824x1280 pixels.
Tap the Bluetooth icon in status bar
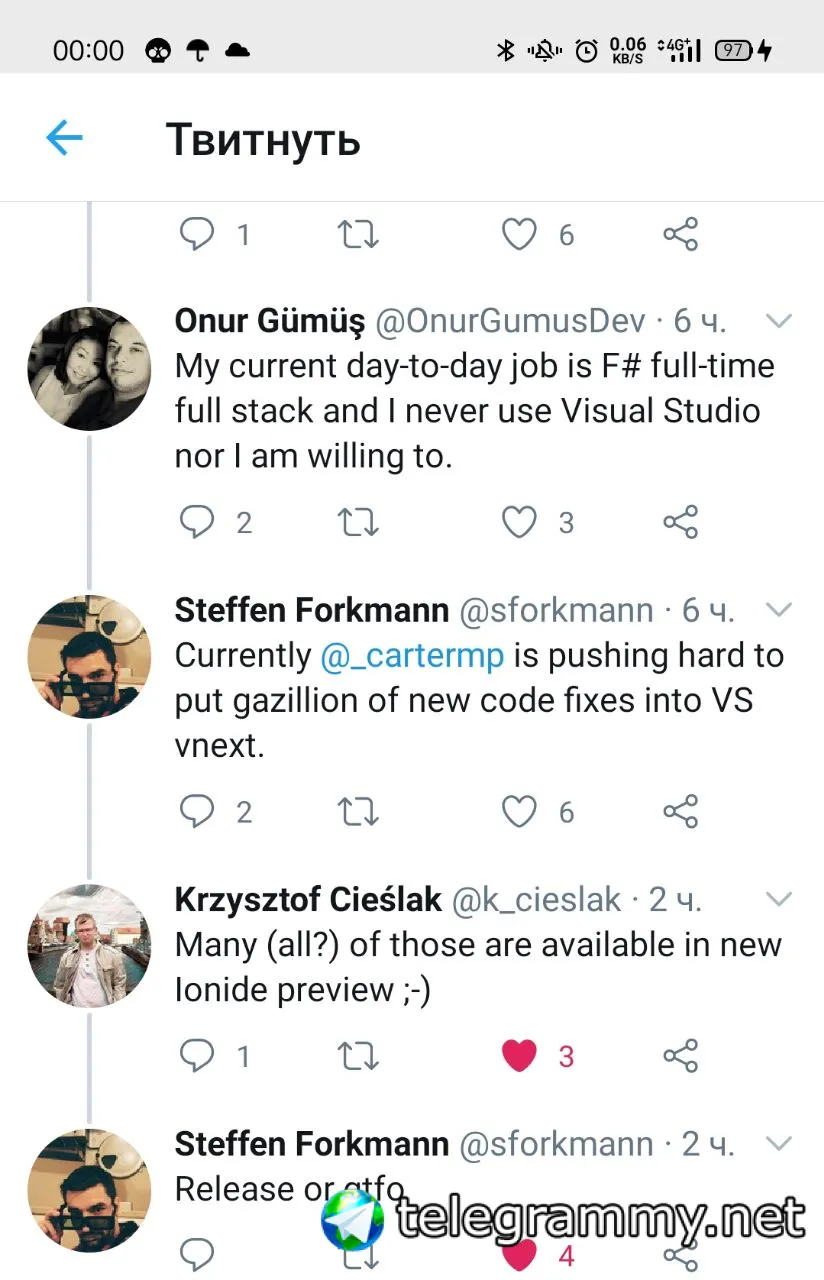tap(505, 50)
